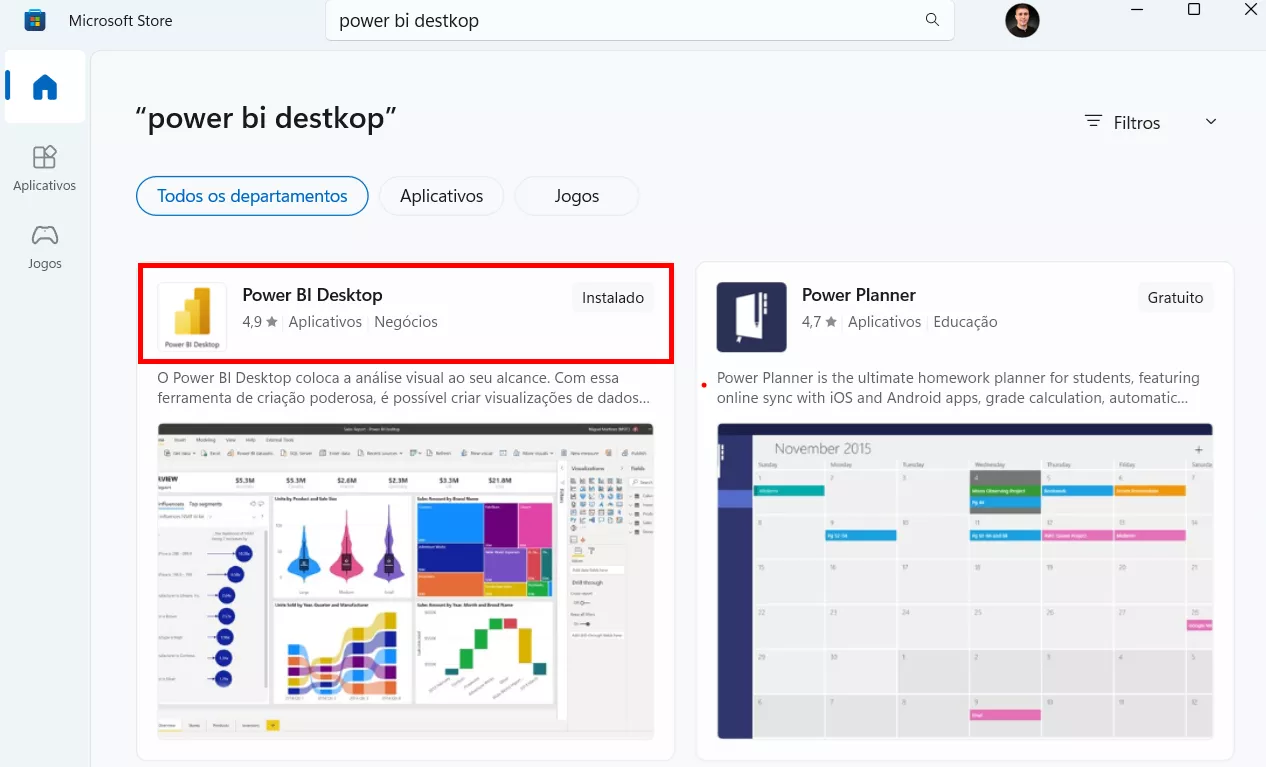This screenshot has height=767, width=1266.
Task: Open the Home sidebar icon
Action: click(x=45, y=88)
